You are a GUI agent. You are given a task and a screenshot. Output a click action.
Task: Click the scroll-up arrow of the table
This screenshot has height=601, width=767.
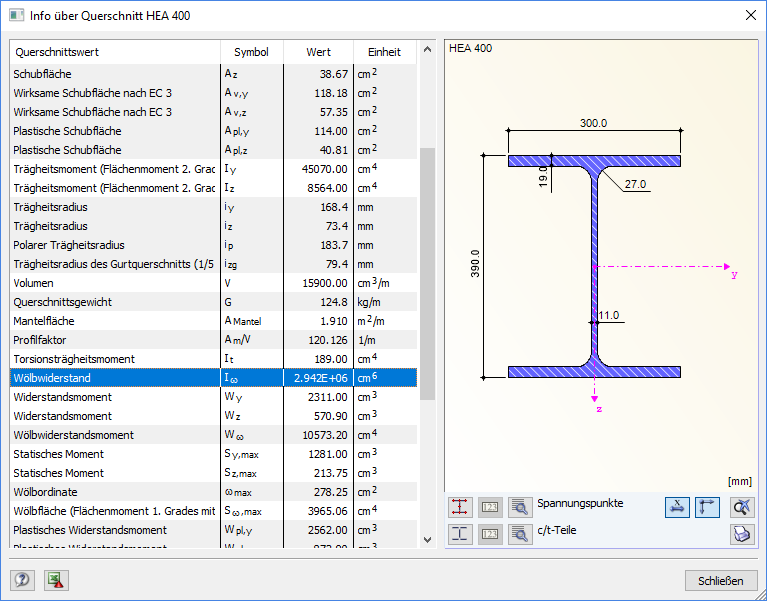tap(427, 49)
